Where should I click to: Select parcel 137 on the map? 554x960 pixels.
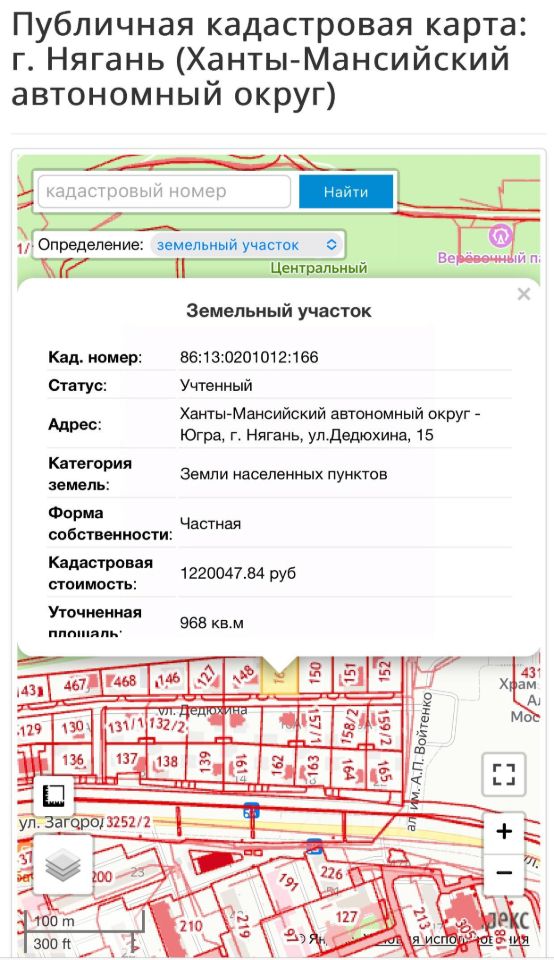click(127, 758)
